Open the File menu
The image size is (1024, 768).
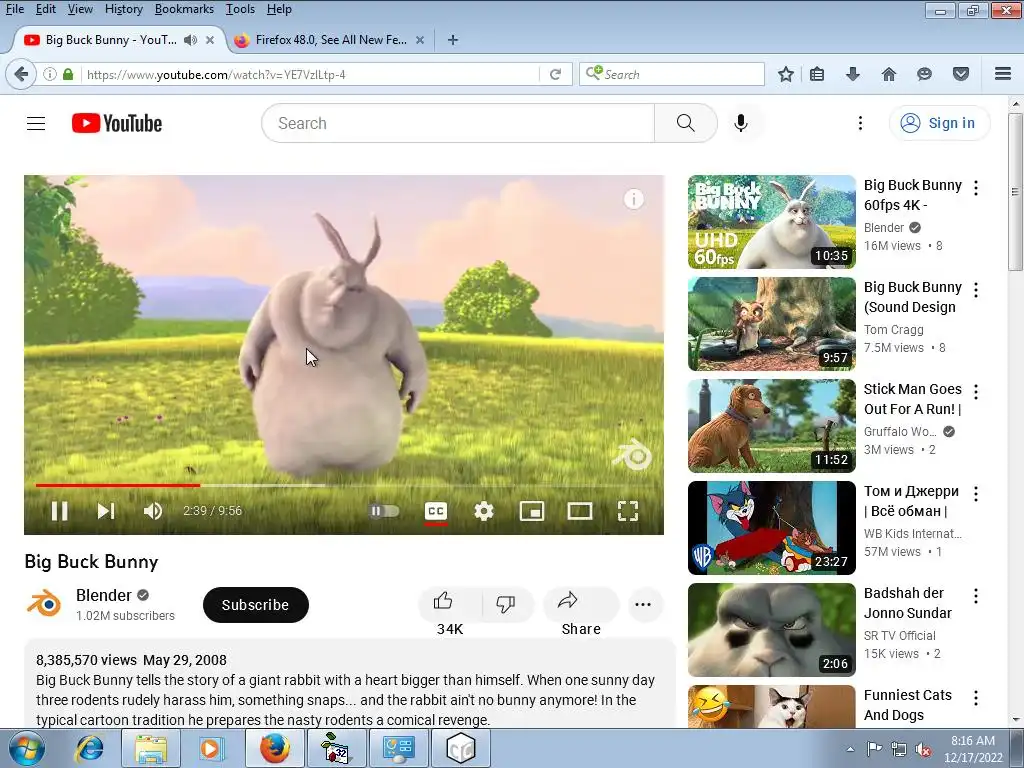pyautogui.click(x=14, y=9)
